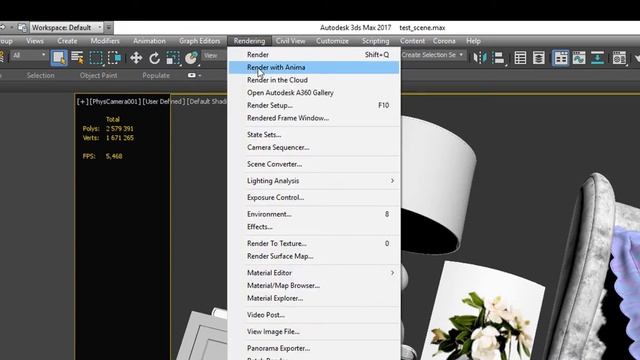Screen dimensions: 640x360
Task: Select Render in the Cloud
Action: tap(314, 80)
